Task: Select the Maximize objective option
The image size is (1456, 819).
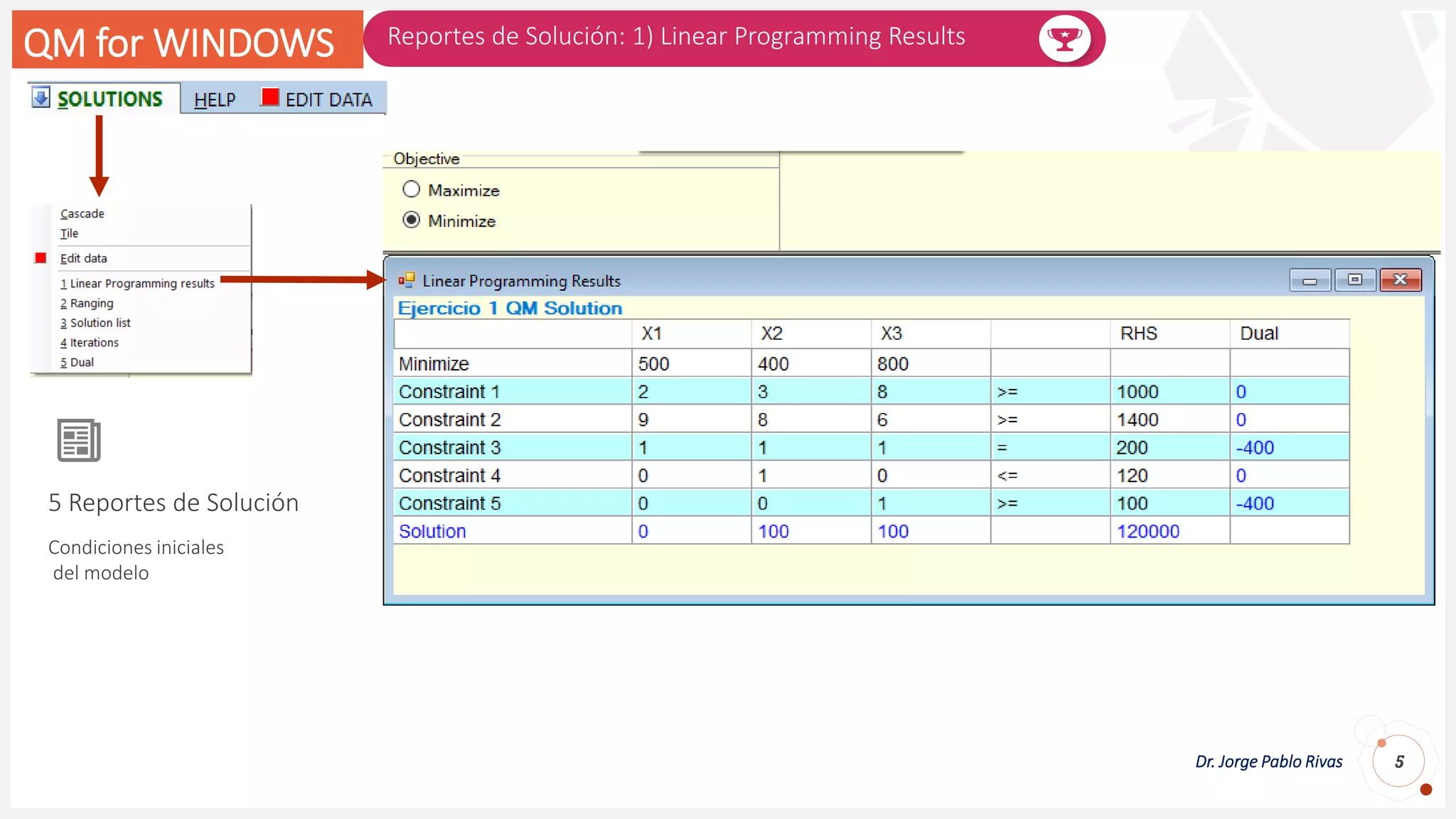Action: click(411, 190)
